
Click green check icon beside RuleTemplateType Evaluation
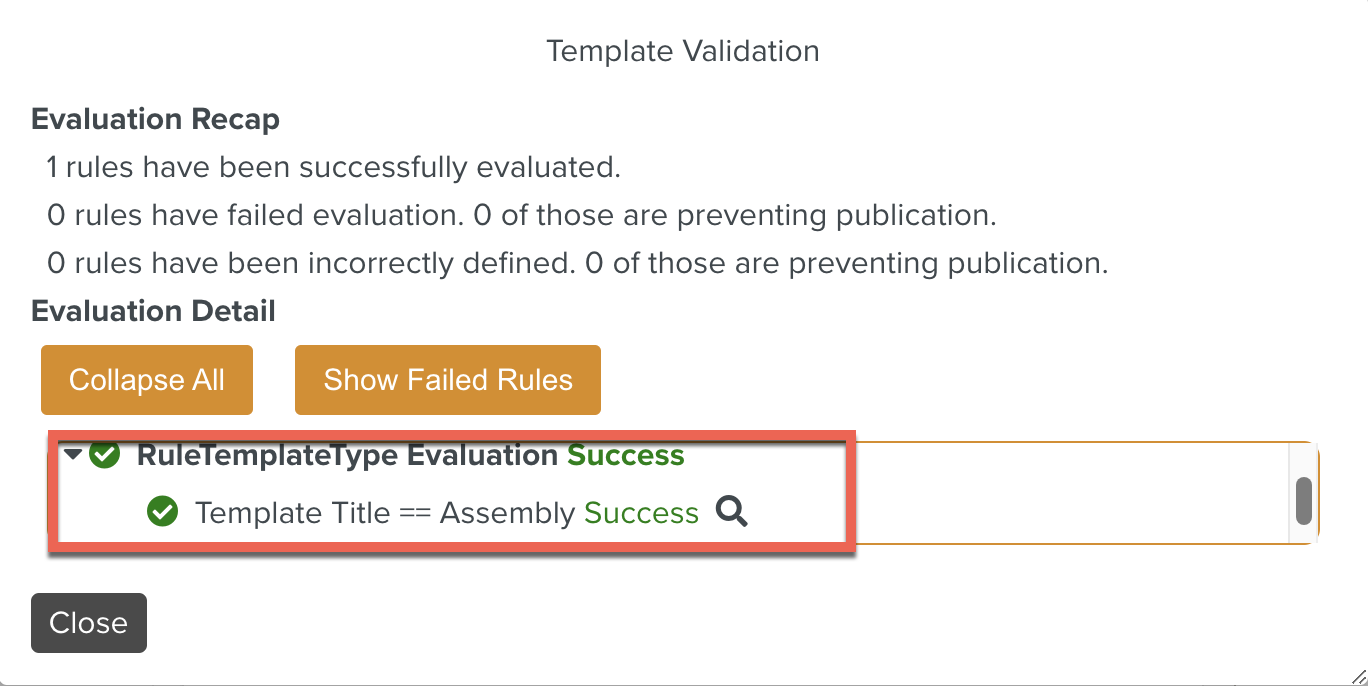104,455
